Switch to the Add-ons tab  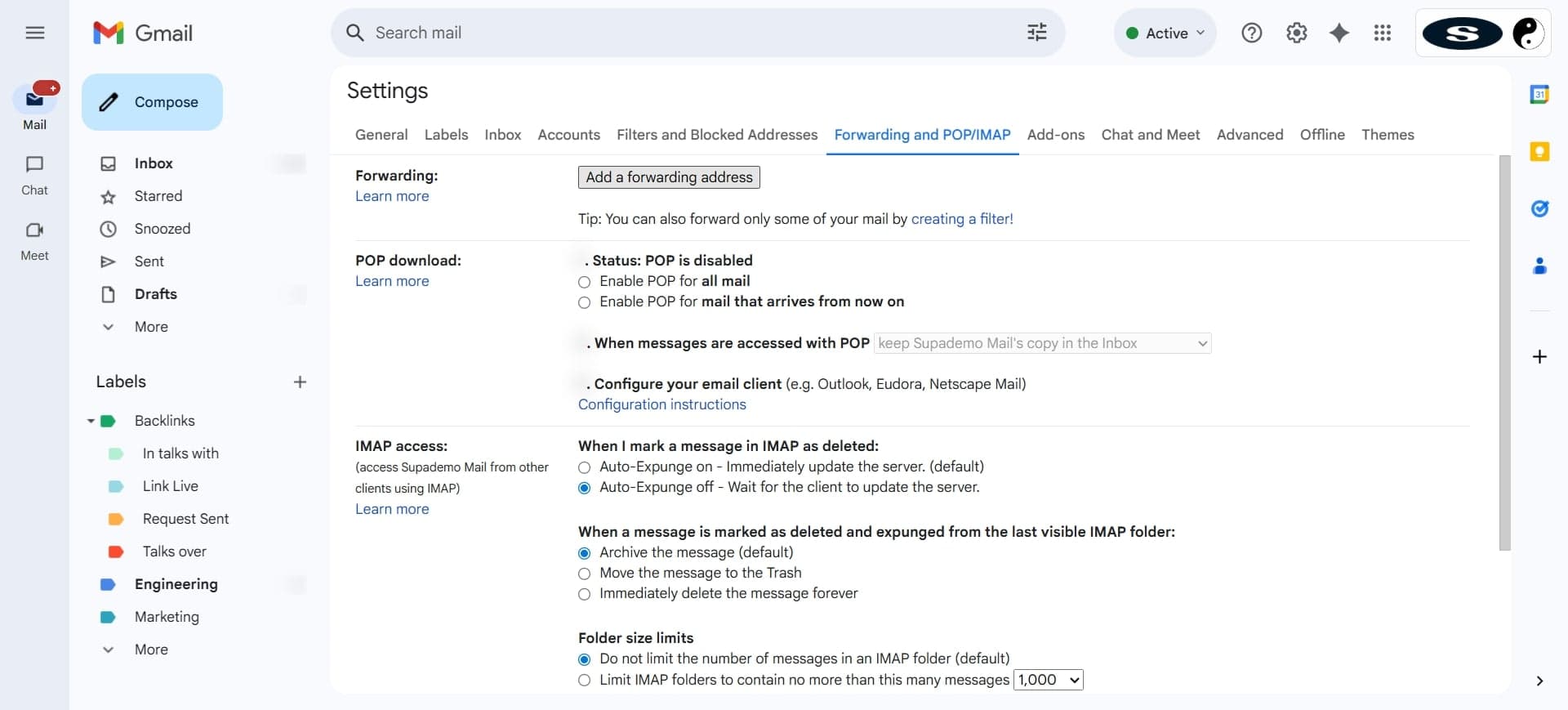[x=1055, y=135]
